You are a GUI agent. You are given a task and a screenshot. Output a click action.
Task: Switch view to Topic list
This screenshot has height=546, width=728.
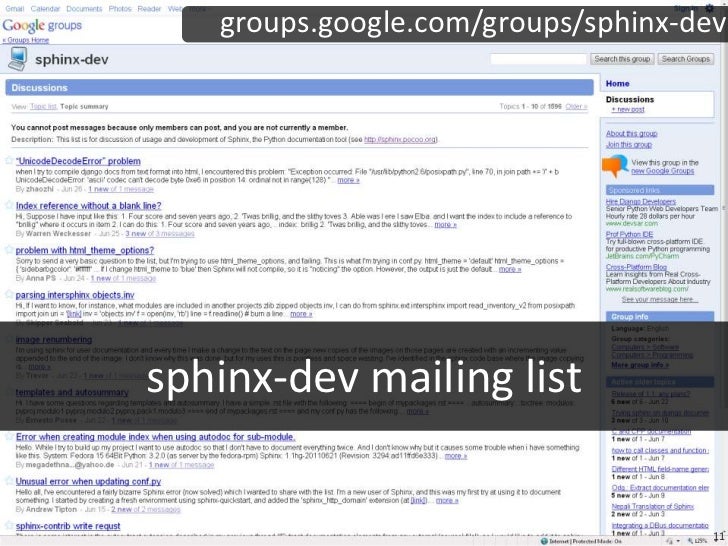point(43,106)
